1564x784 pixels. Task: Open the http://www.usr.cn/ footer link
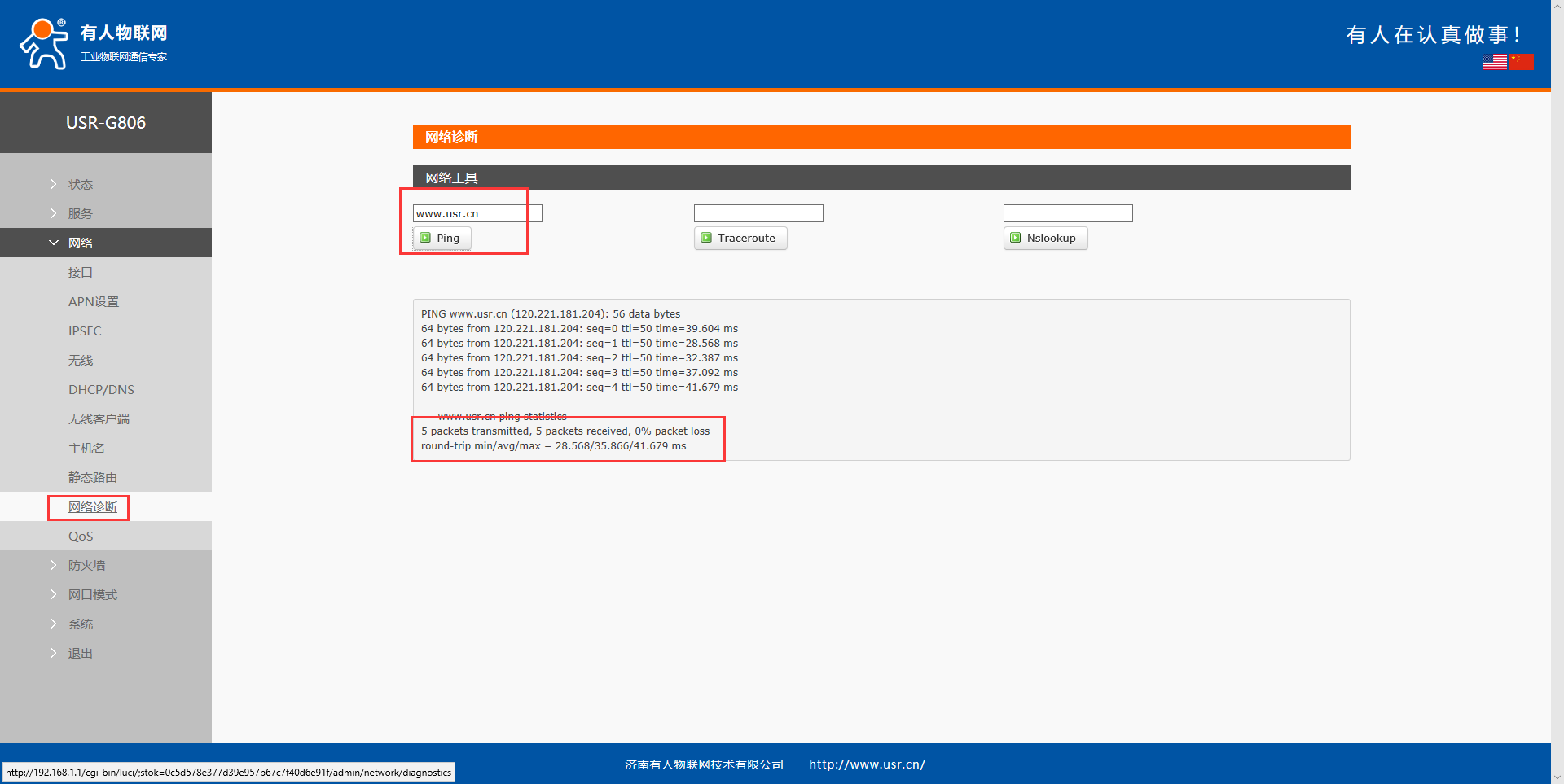pyautogui.click(x=867, y=764)
